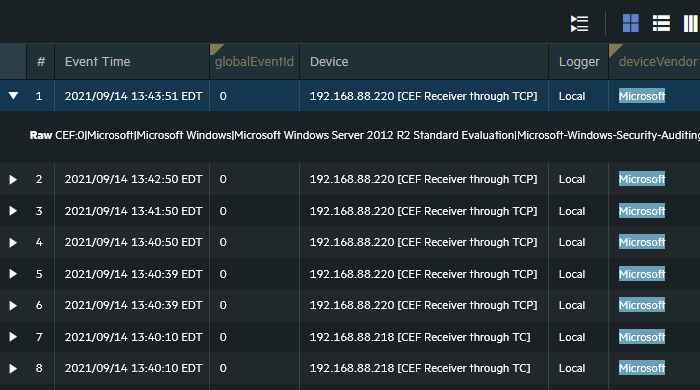700x390 pixels.
Task: Click the # column header
Action: (41, 62)
